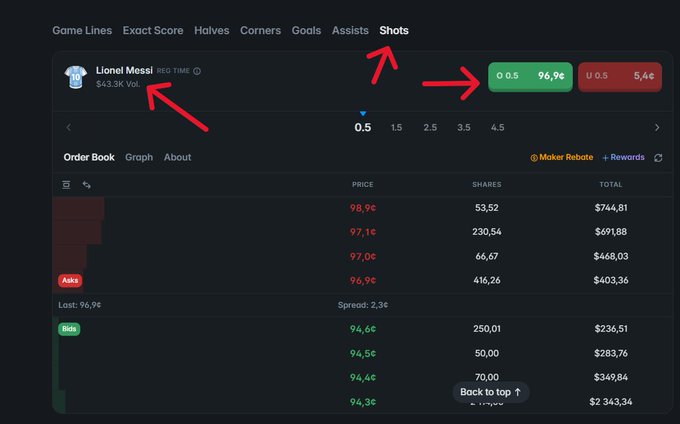This screenshot has height=424, width=680.
Task: Click the $43.3K Vol. text
Action: [118, 84]
